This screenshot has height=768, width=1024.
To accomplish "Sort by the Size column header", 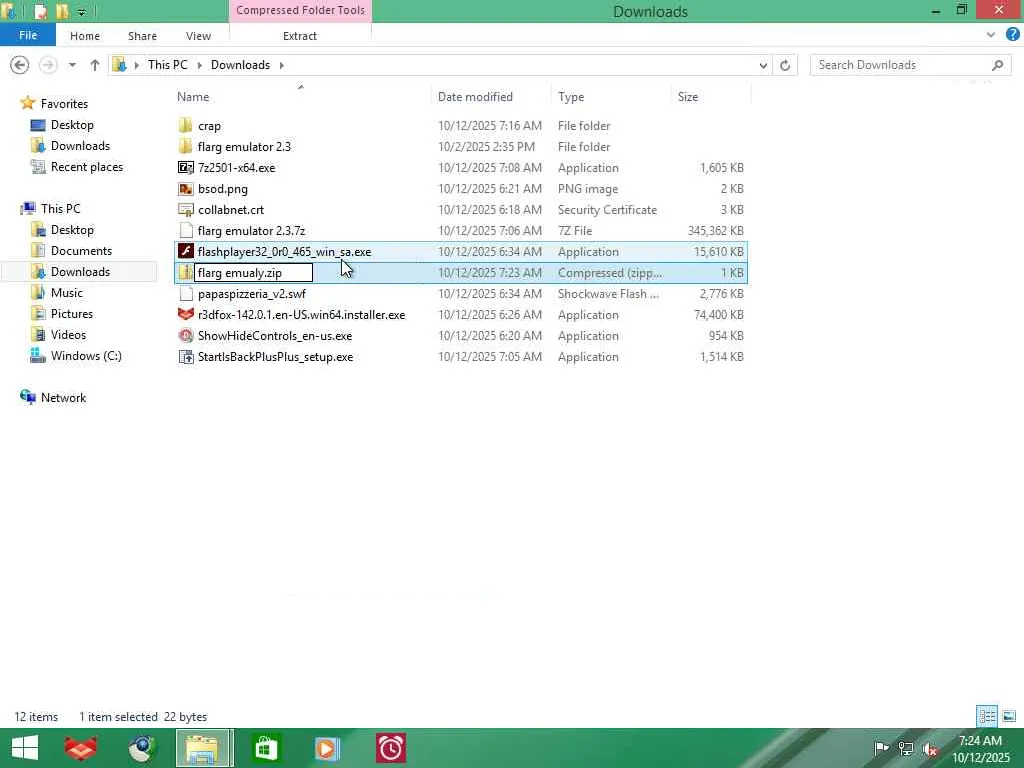I will (x=688, y=97).
